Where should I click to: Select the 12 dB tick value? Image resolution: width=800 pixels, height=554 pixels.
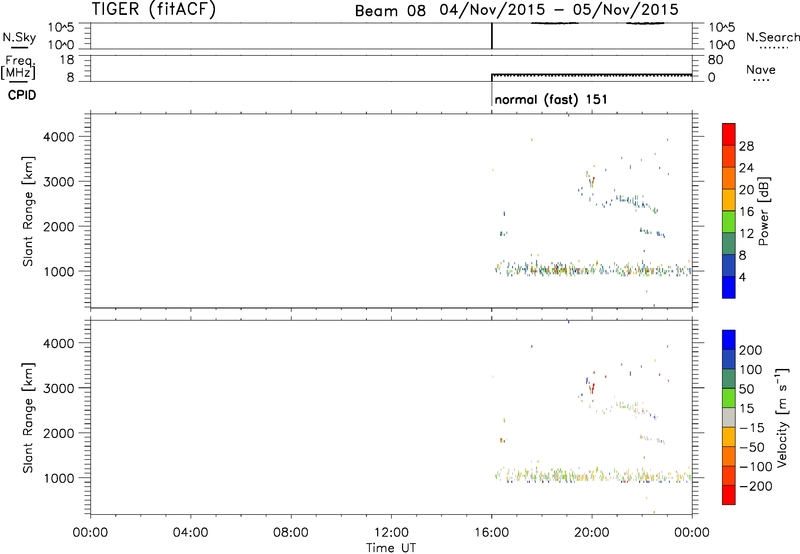(x=746, y=234)
